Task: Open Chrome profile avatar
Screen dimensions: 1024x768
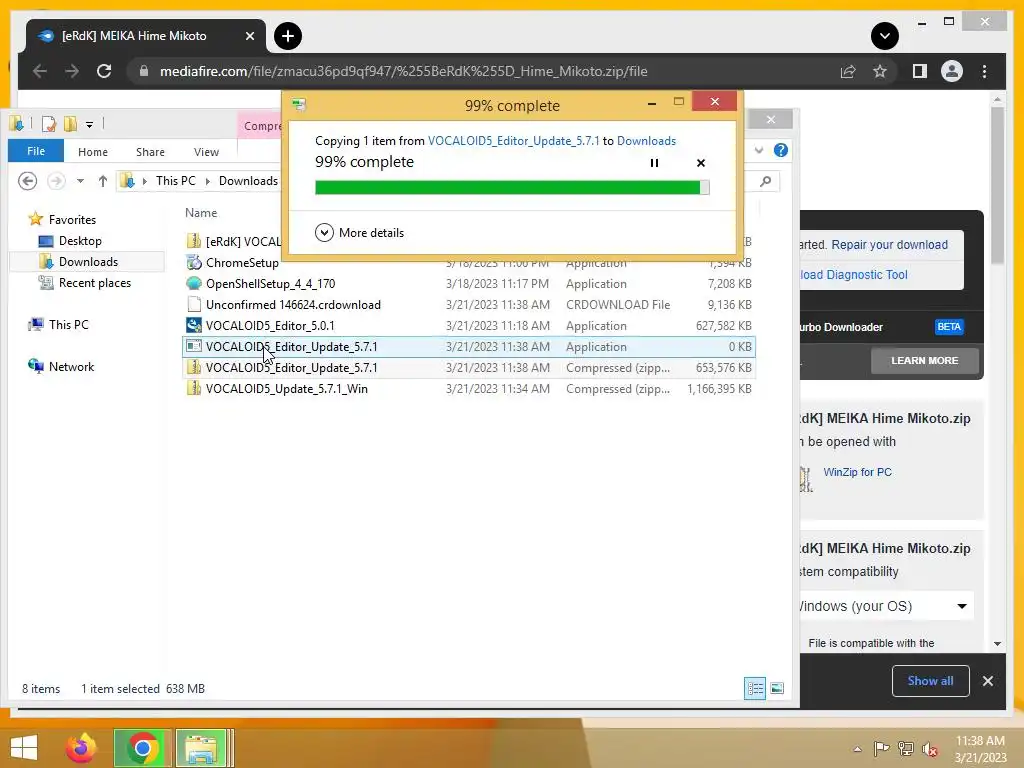Action: tap(952, 71)
